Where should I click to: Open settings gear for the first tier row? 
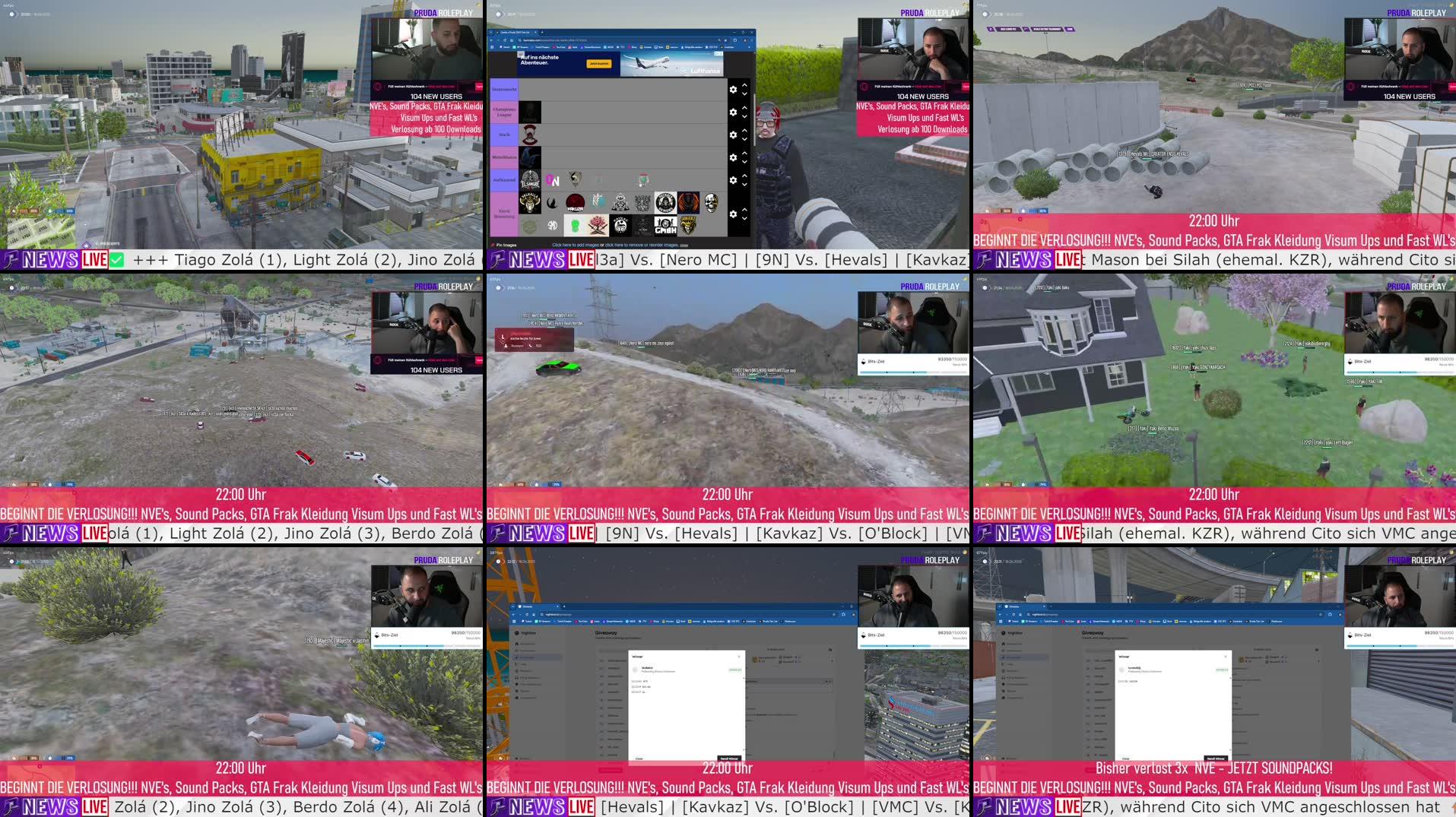coord(733,90)
